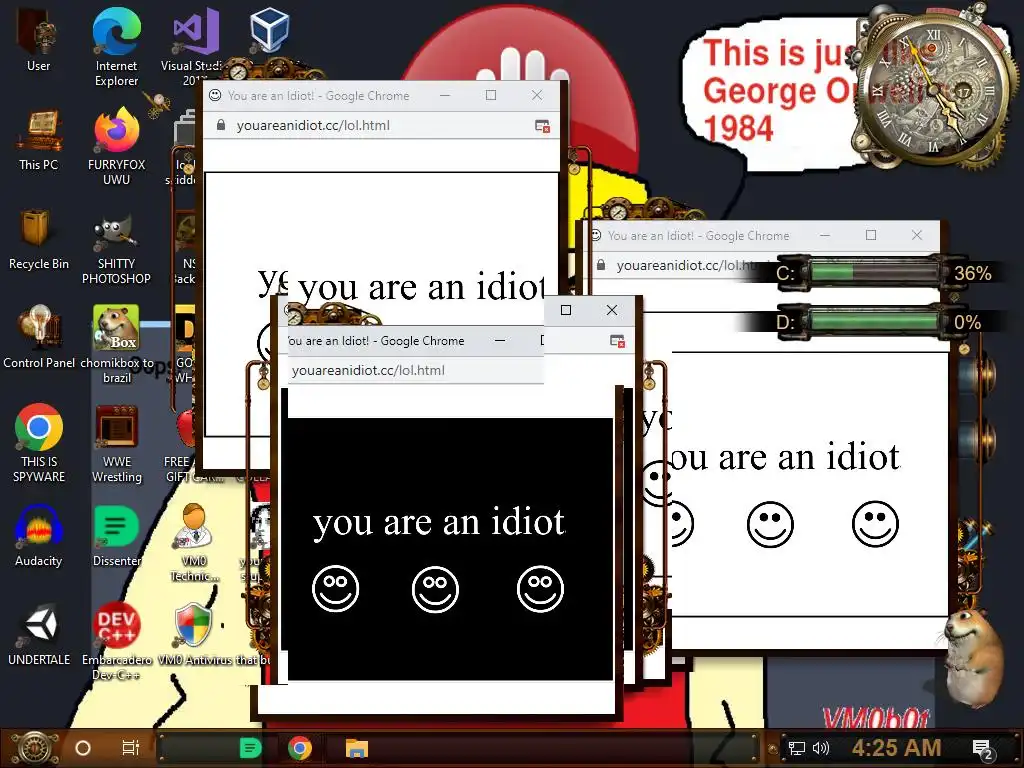Screen dimensions: 1024x768
Task: Click Chrome icon on the taskbar
Action: 300,748
